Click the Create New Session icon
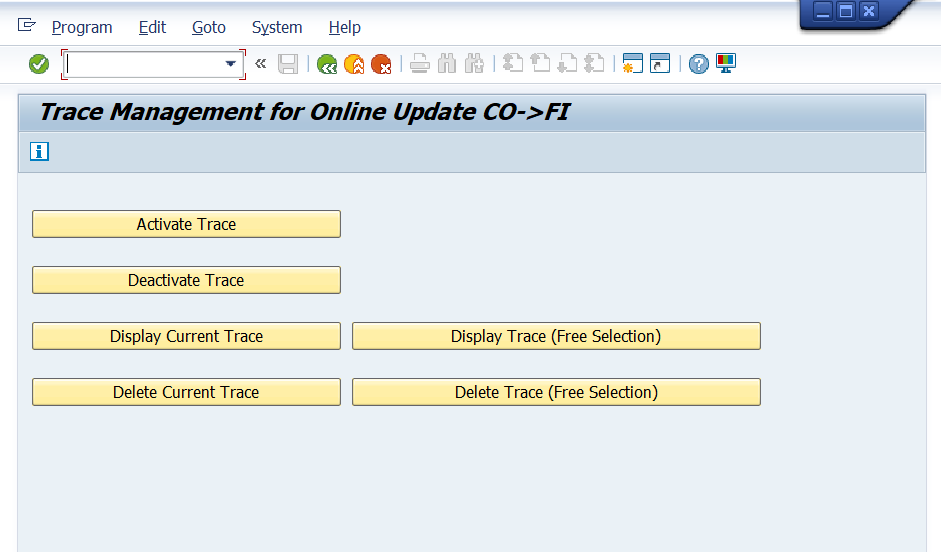This screenshot has height=552, width=941. click(x=633, y=63)
